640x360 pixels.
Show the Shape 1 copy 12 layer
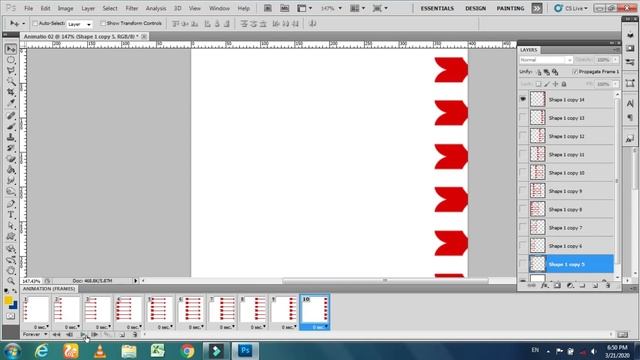[523, 136]
